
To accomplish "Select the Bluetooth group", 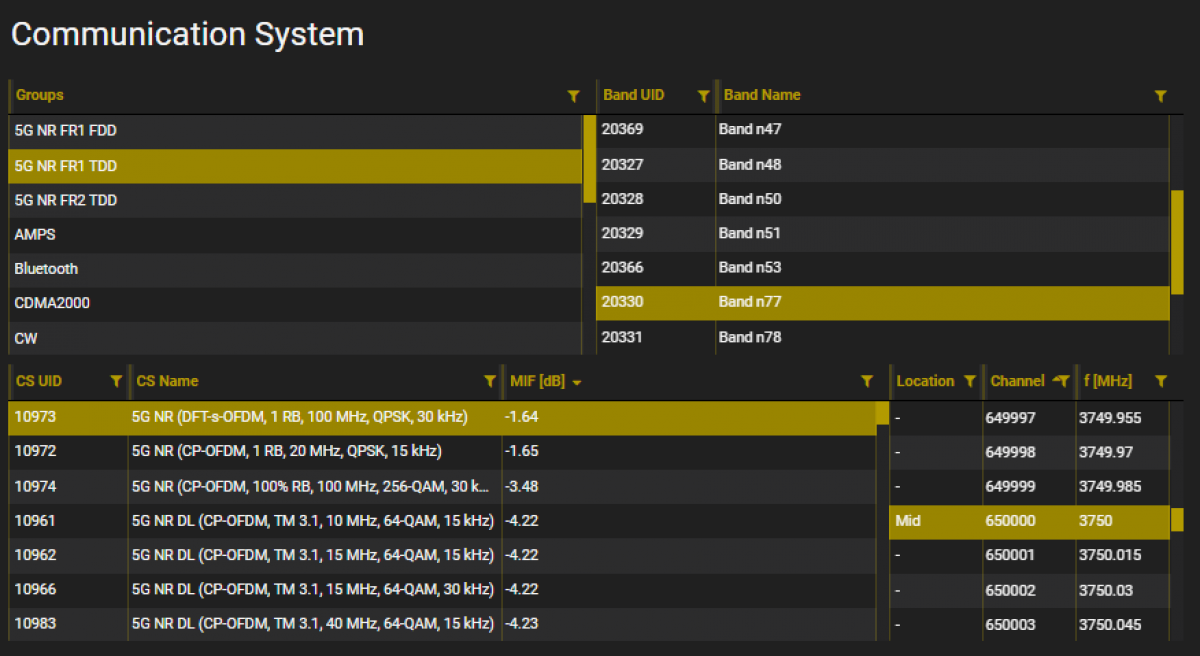I will pyautogui.click(x=150, y=269).
